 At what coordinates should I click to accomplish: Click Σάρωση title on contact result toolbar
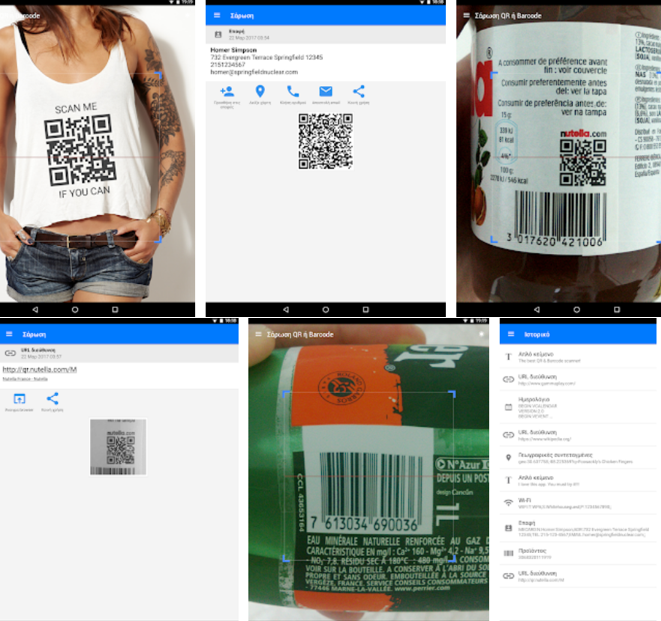(242, 16)
